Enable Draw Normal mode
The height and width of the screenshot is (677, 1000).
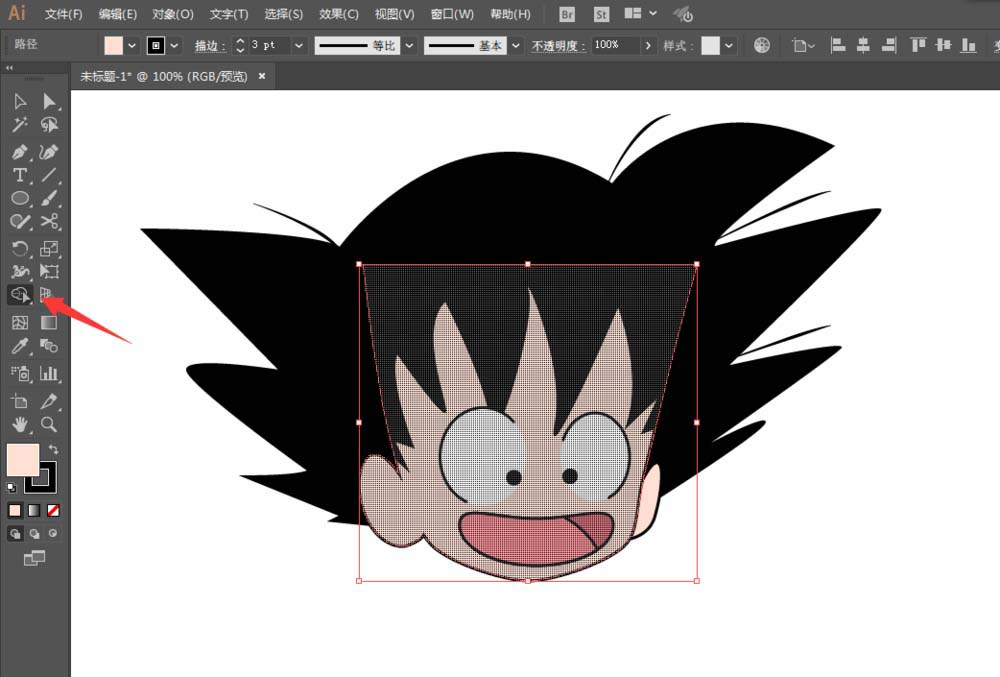coord(15,534)
